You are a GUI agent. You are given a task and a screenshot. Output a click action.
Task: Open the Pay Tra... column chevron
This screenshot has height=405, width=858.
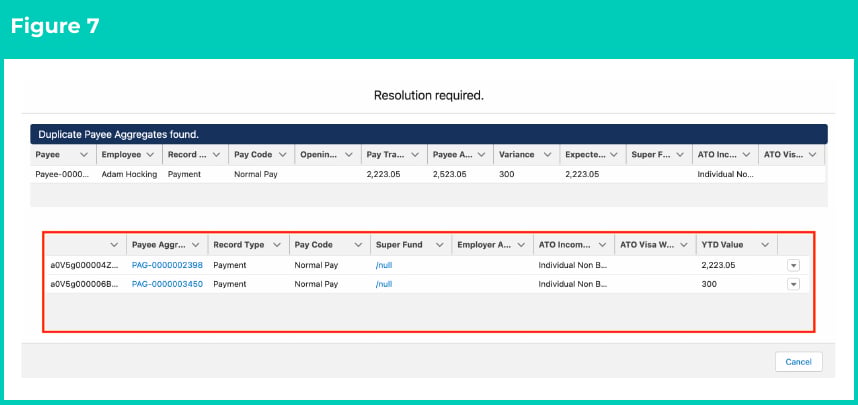coord(415,155)
